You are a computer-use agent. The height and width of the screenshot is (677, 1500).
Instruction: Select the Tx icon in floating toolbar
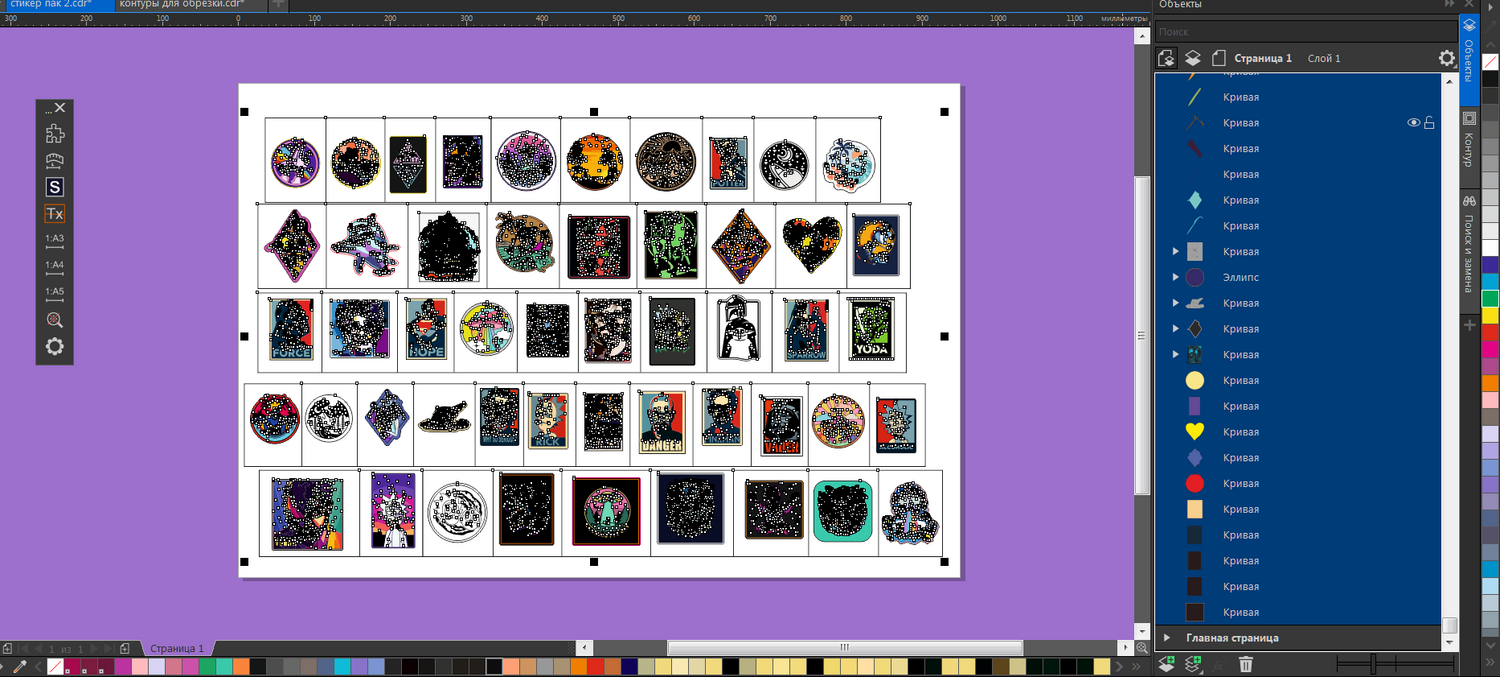click(x=55, y=214)
